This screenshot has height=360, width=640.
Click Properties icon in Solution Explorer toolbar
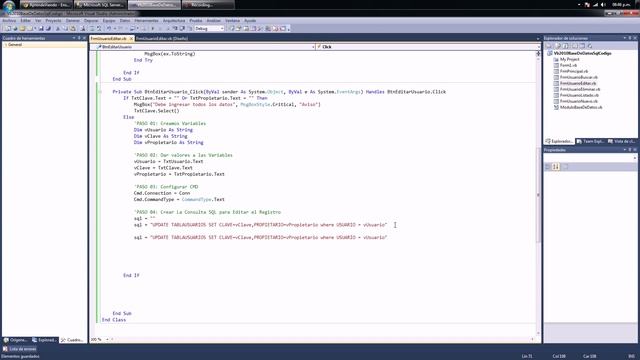[549, 46]
